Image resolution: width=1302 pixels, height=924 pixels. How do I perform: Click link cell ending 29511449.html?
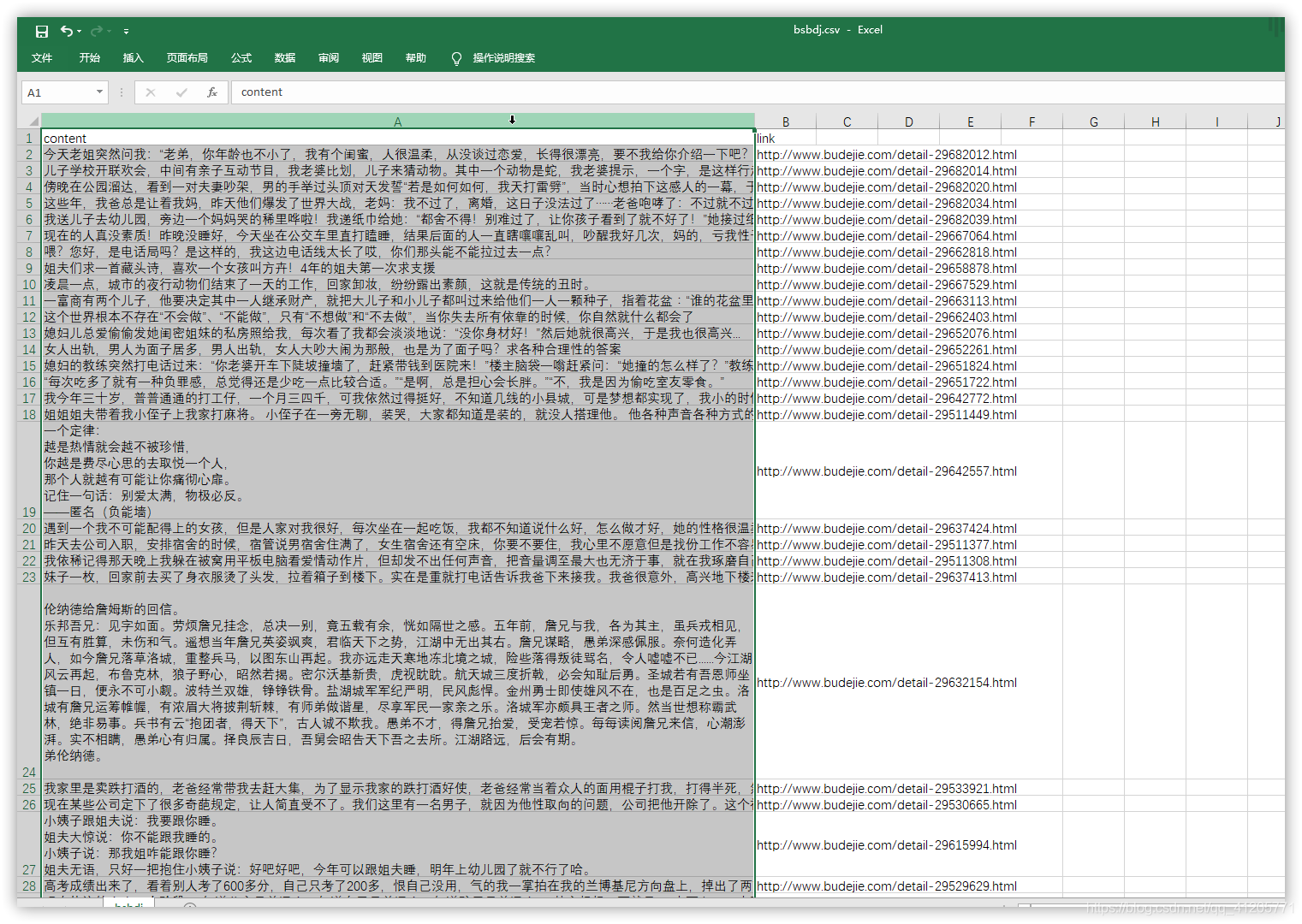[x=887, y=414]
